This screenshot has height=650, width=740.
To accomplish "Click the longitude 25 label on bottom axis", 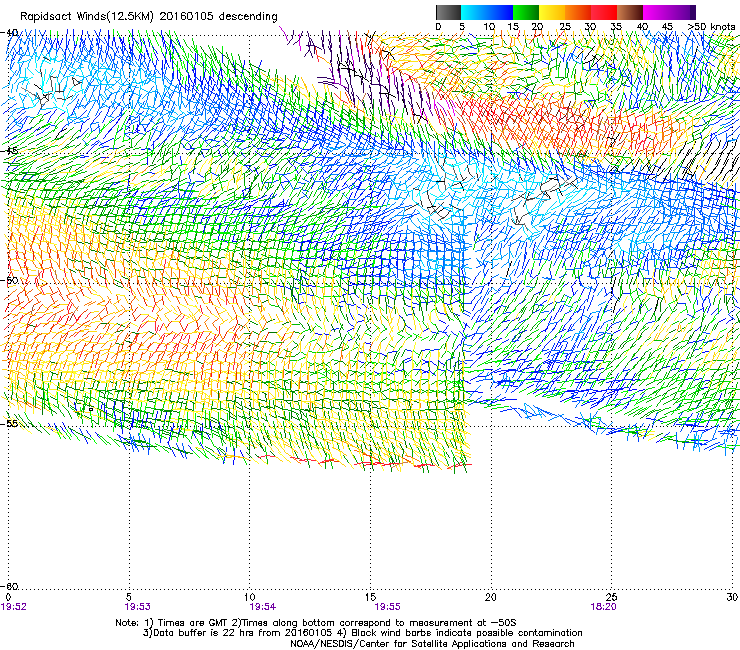I will pyautogui.click(x=612, y=597).
